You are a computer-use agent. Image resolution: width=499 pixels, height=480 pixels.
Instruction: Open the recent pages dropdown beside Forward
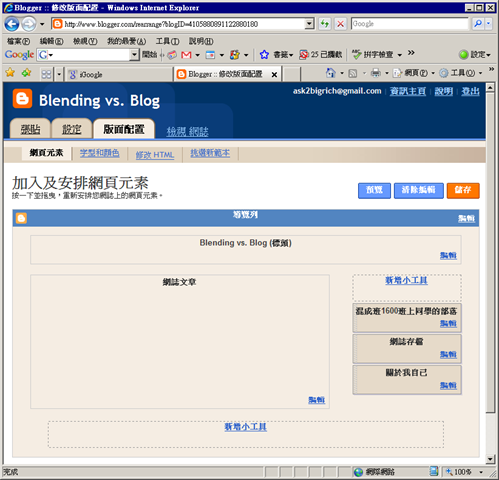click(x=42, y=24)
